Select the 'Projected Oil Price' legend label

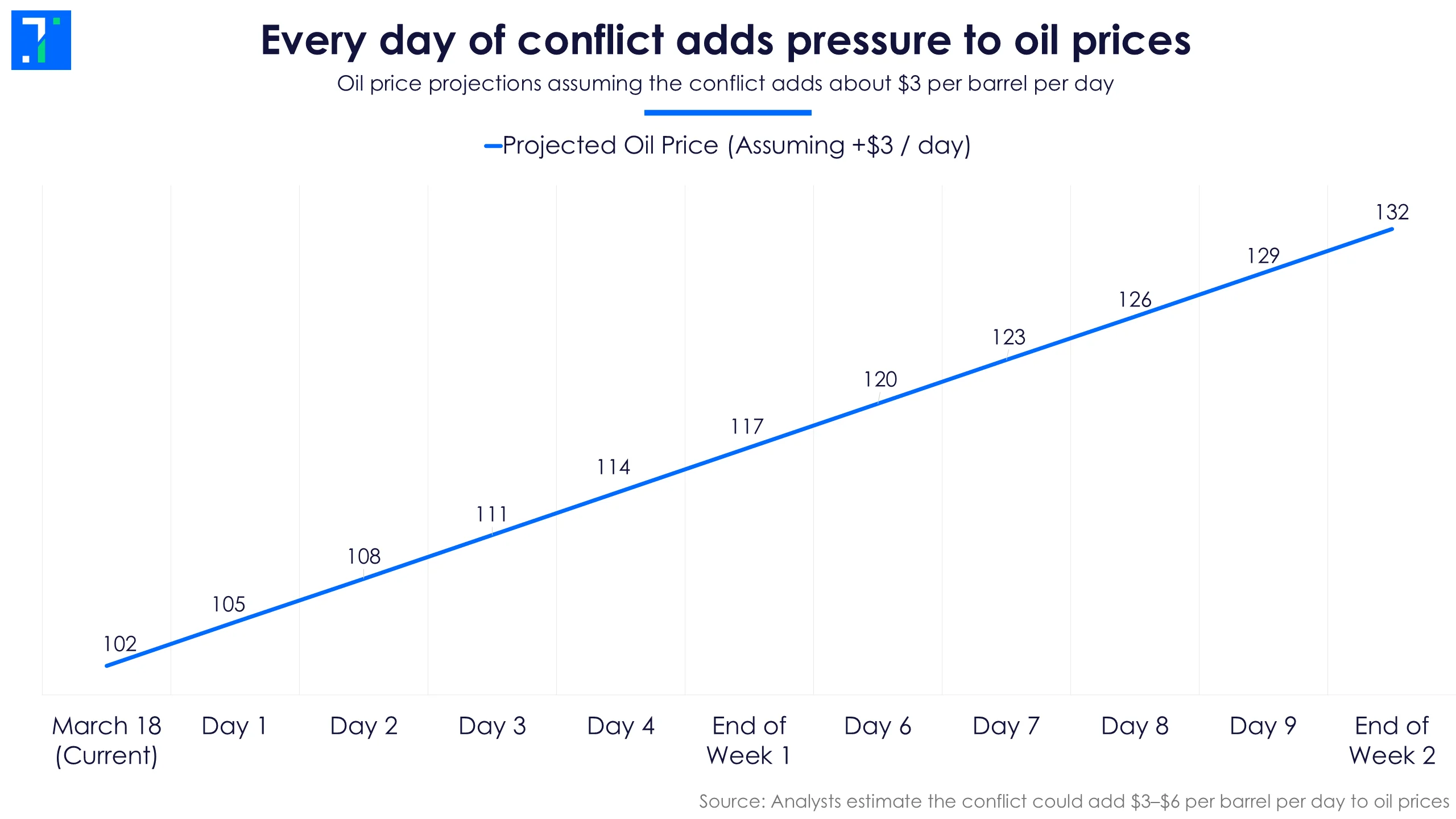tap(737, 146)
